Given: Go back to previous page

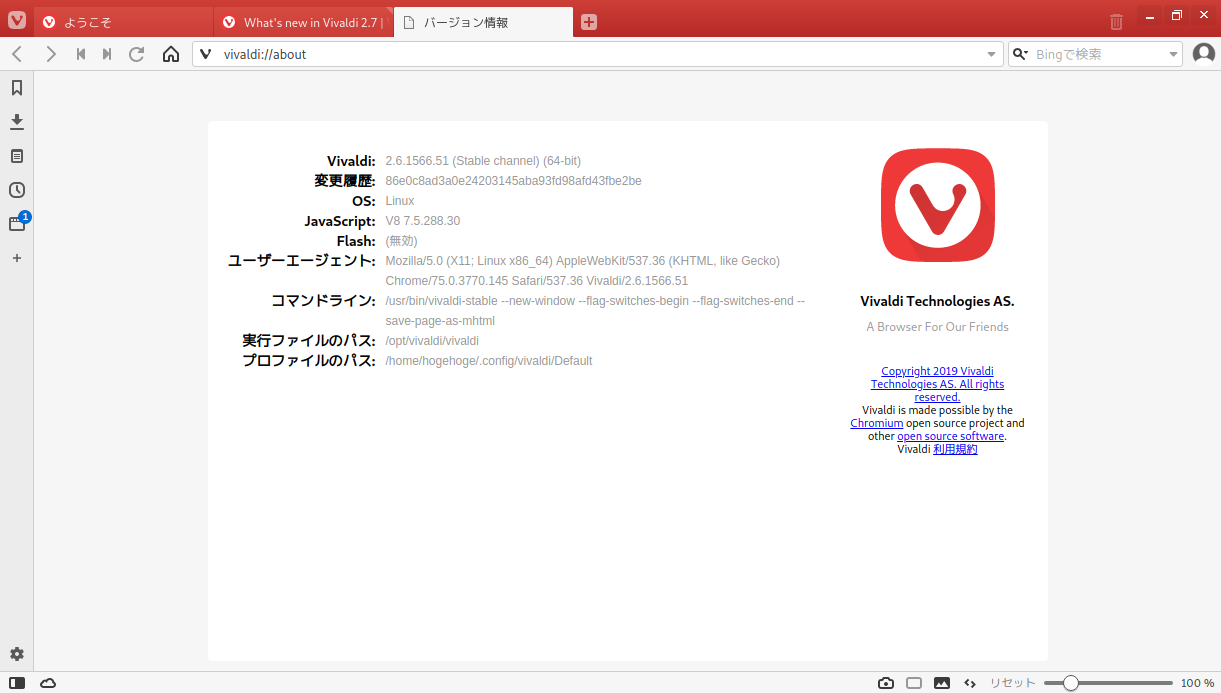Looking at the screenshot, I should 17,54.
